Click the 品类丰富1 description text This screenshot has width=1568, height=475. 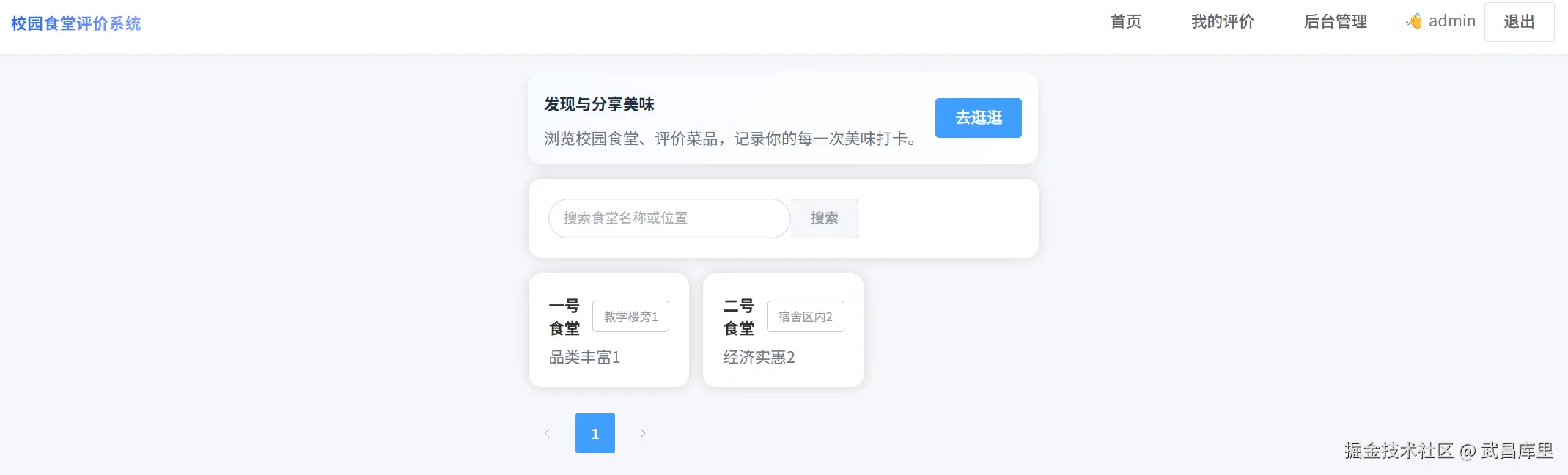point(584,357)
